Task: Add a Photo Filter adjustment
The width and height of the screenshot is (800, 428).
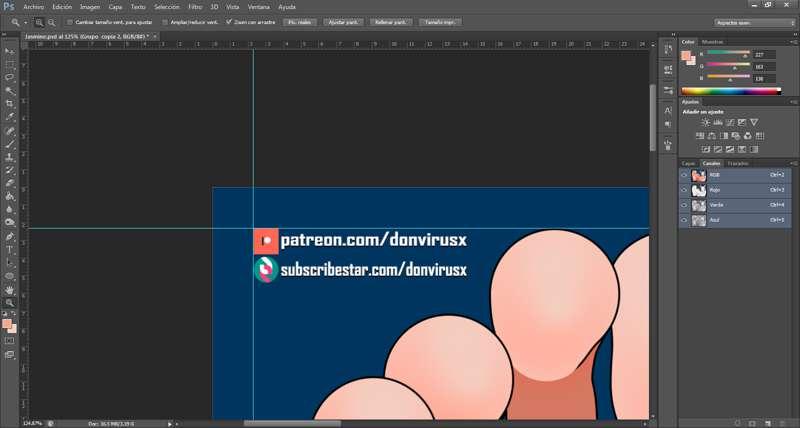Action: (736, 136)
